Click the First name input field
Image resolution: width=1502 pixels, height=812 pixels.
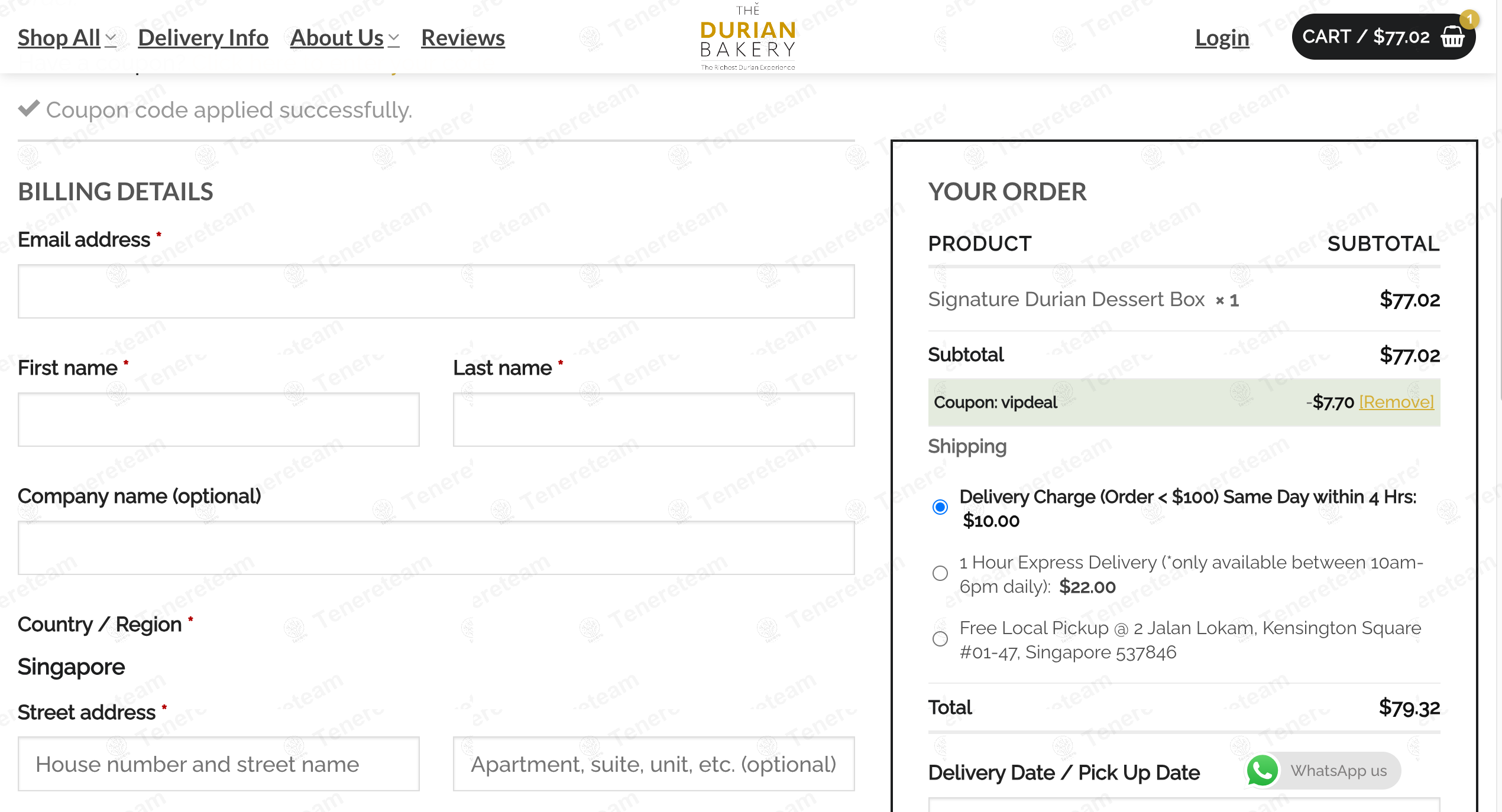pyautogui.click(x=219, y=419)
